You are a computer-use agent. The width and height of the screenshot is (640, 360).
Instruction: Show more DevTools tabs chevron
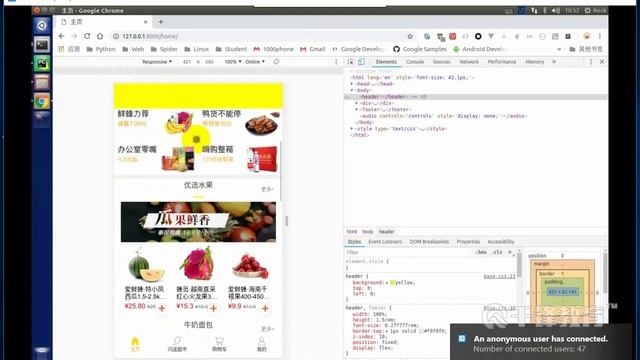[554, 62]
